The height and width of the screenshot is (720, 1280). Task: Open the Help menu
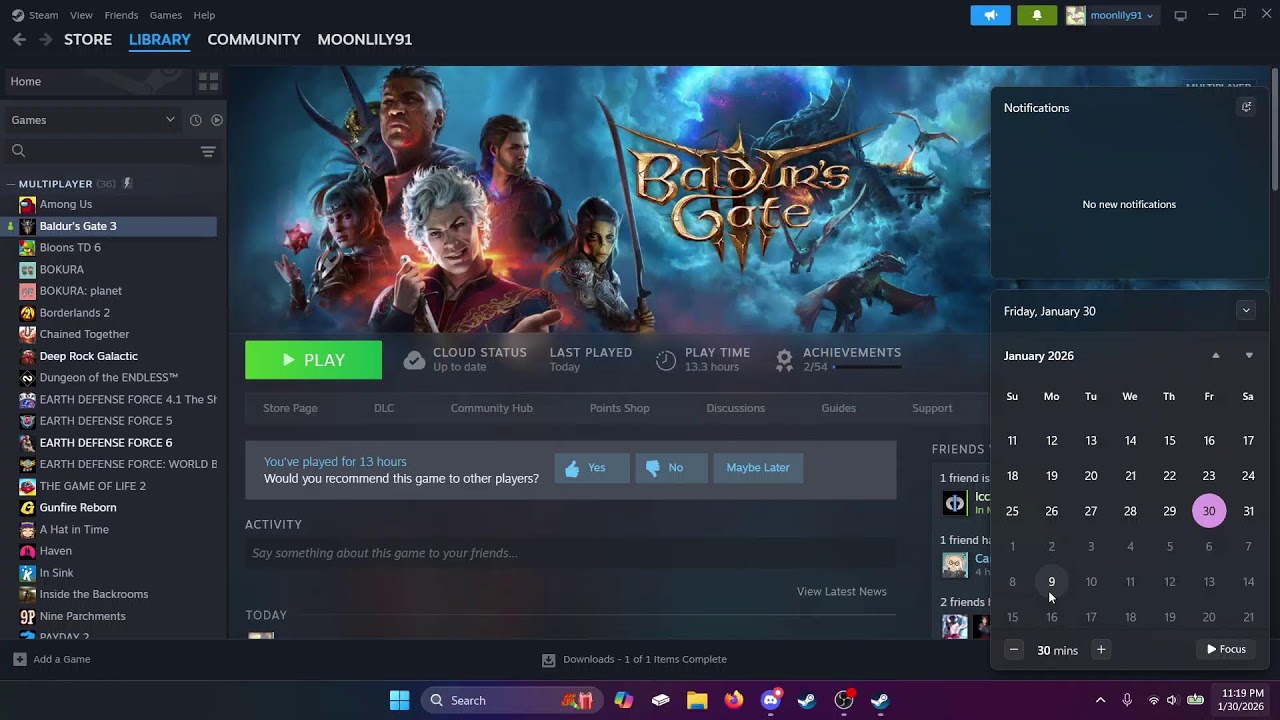[x=204, y=15]
